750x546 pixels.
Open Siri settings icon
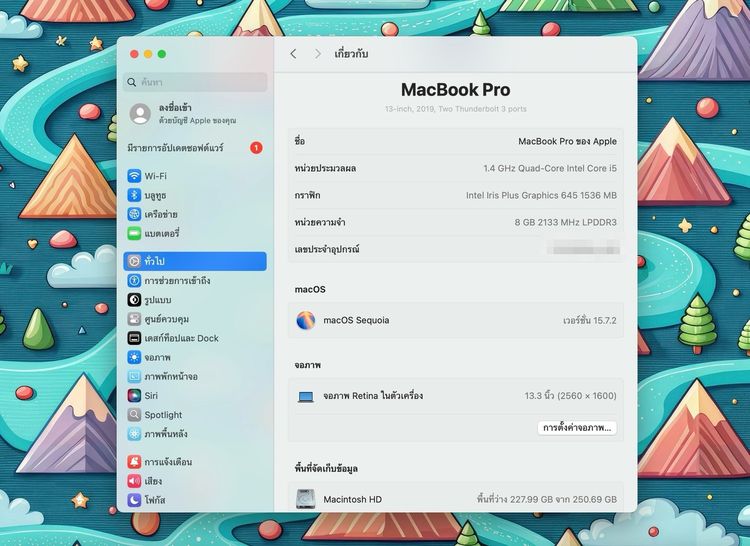[134, 395]
